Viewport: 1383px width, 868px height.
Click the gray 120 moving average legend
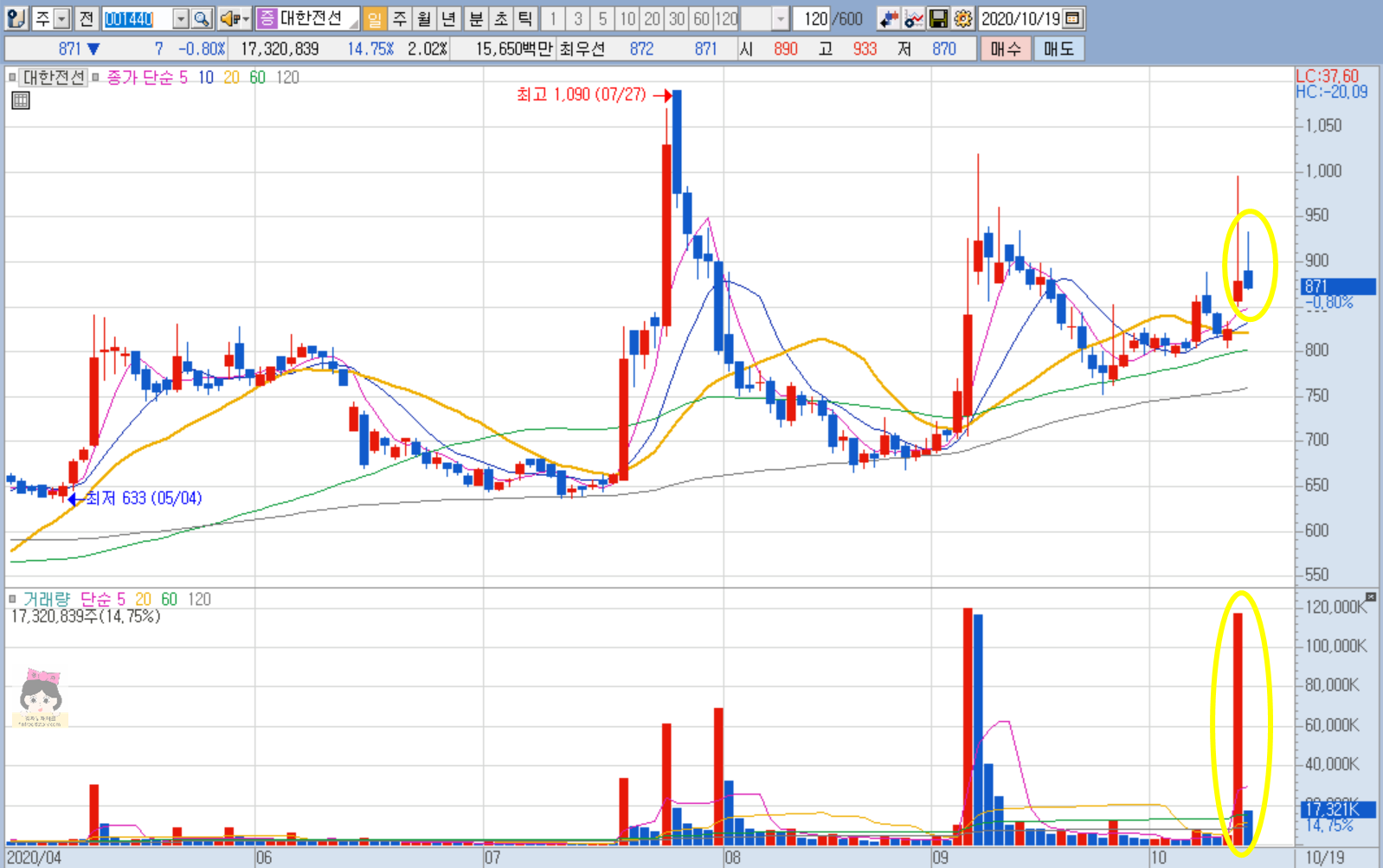(287, 77)
